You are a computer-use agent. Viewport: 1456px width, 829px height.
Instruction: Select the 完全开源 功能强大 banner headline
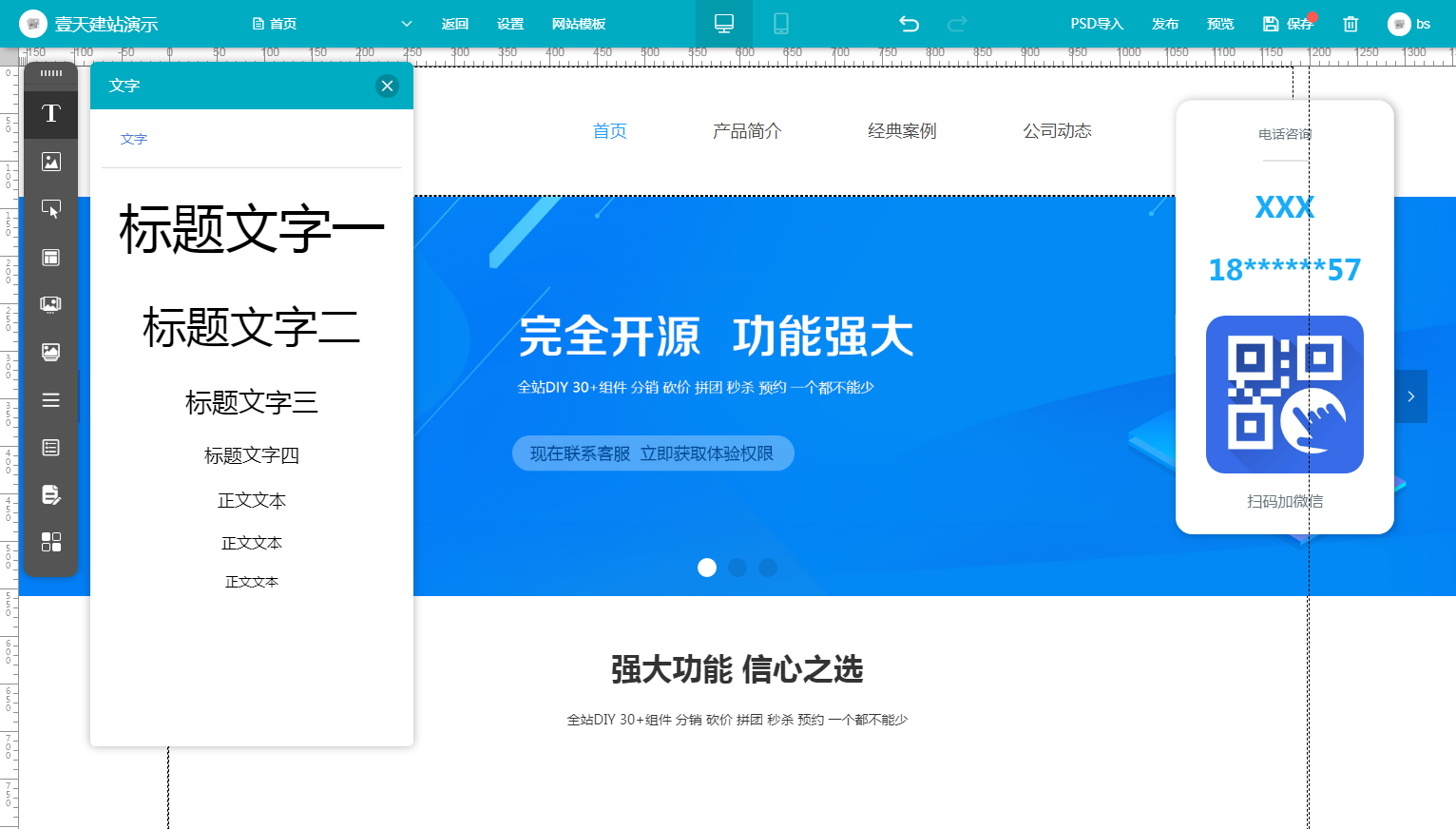[716, 337]
